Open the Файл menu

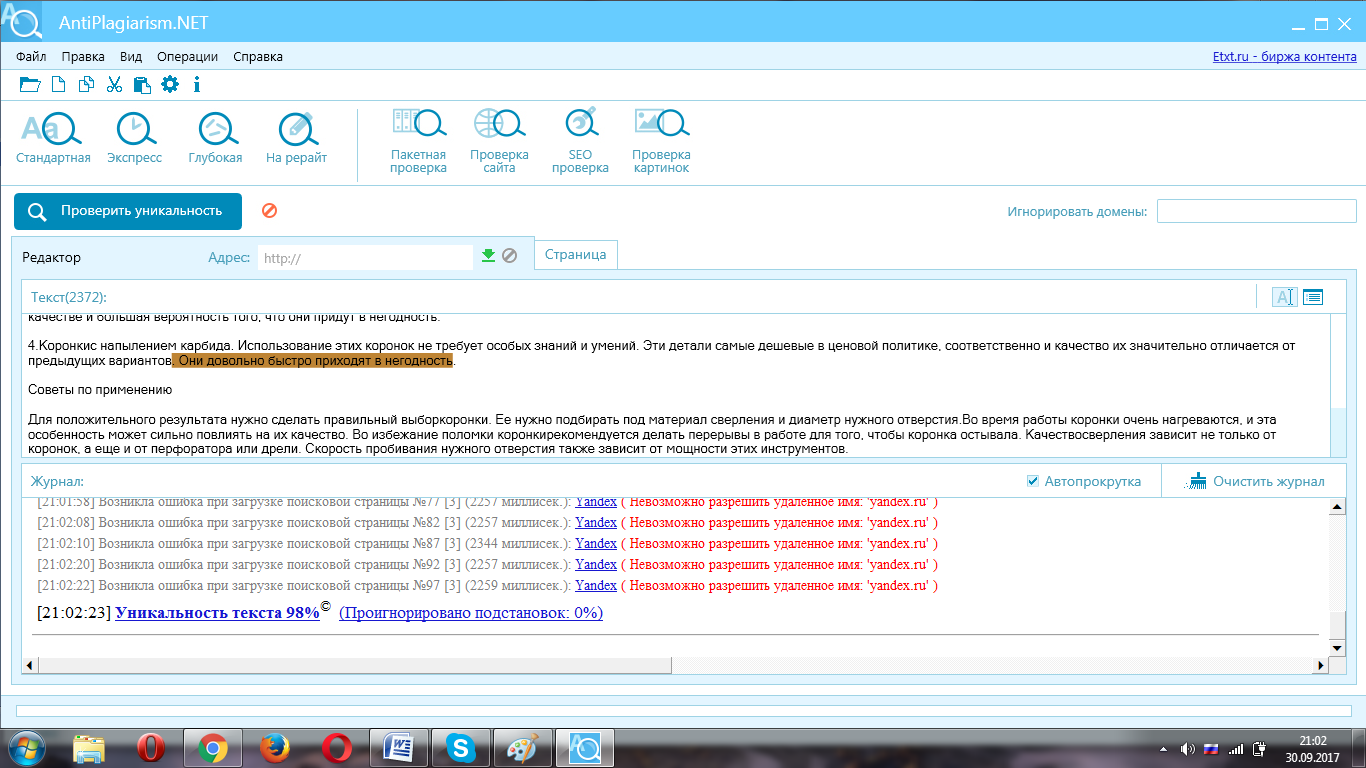click(x=31, y=57)
